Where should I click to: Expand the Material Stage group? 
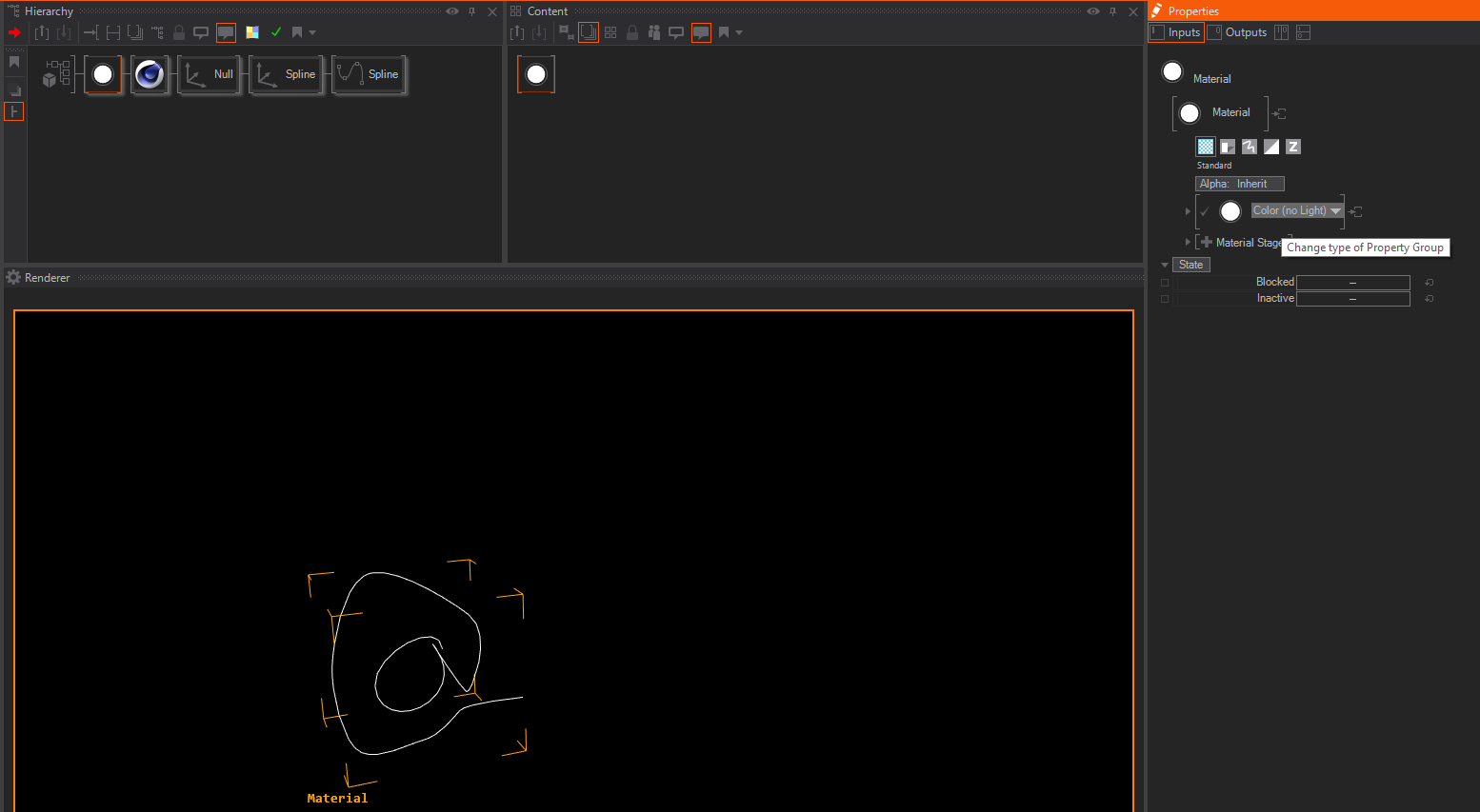point(1188,243)
